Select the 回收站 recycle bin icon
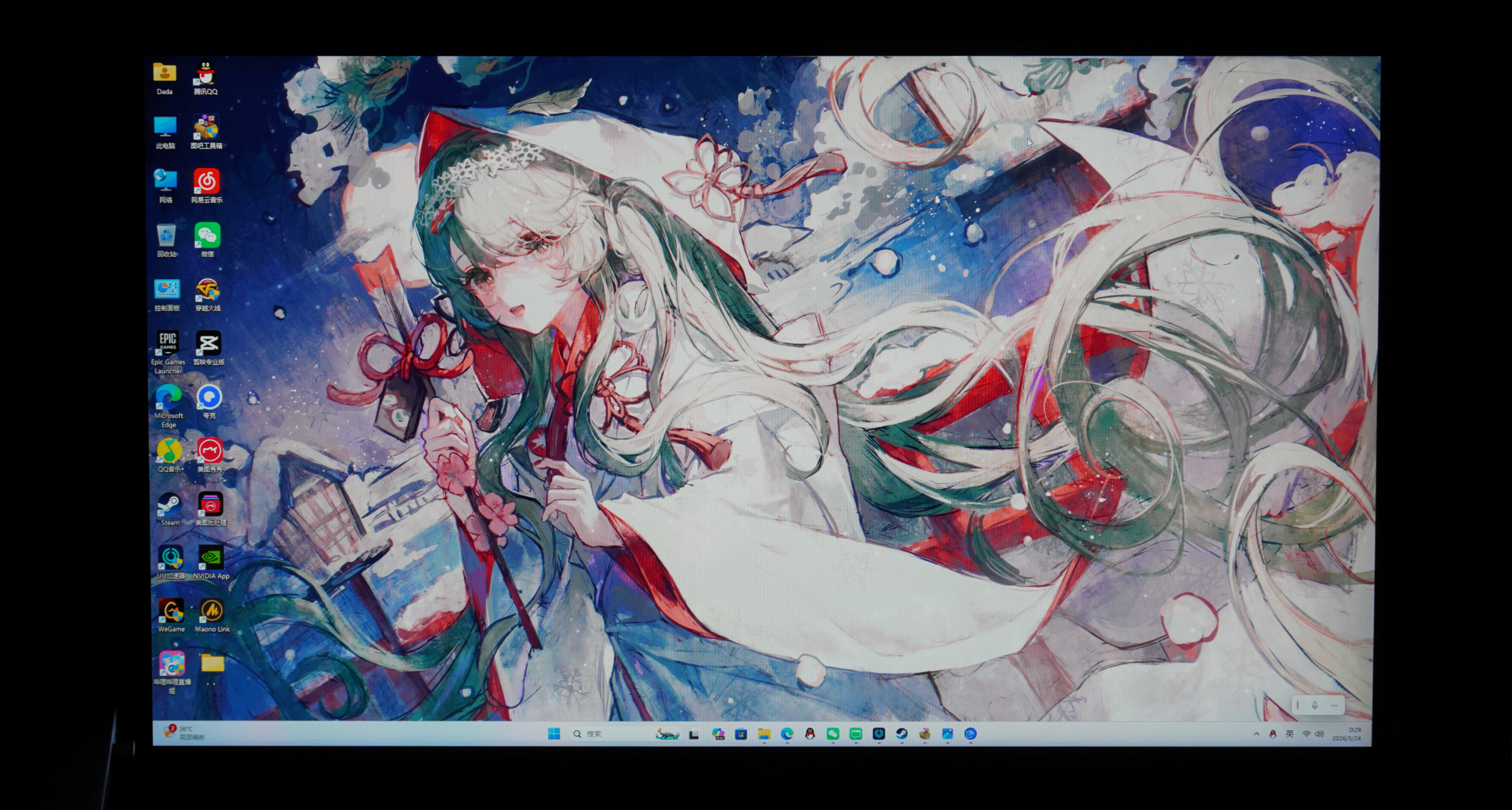Screen dimensions: 1512x810 pos(167,240)
